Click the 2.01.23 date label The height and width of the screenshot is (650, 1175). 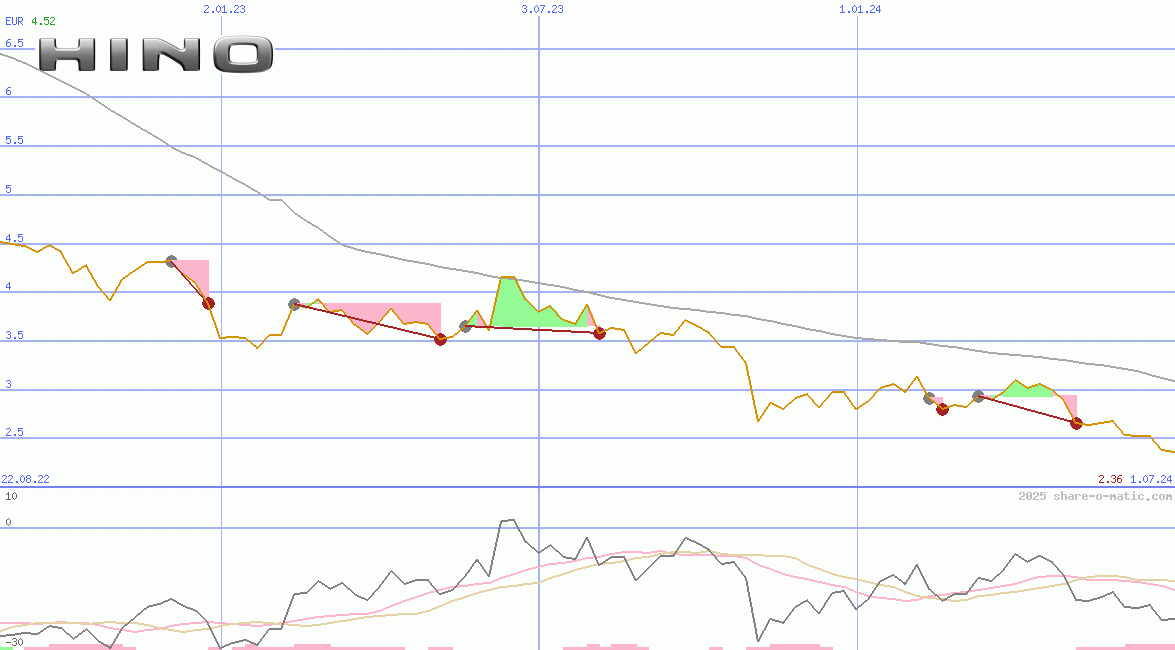tap(224, 9)
